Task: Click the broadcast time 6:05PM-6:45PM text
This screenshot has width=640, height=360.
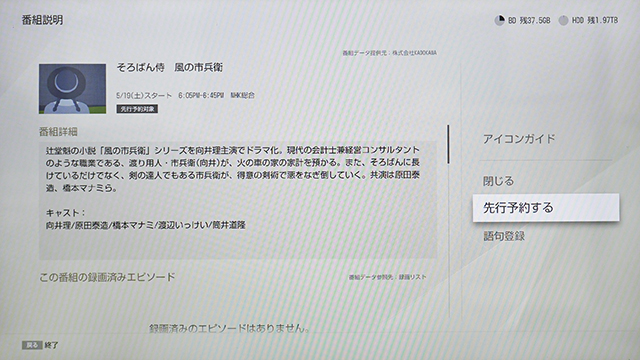Action: pyautogui.click(x=201, y=96)
